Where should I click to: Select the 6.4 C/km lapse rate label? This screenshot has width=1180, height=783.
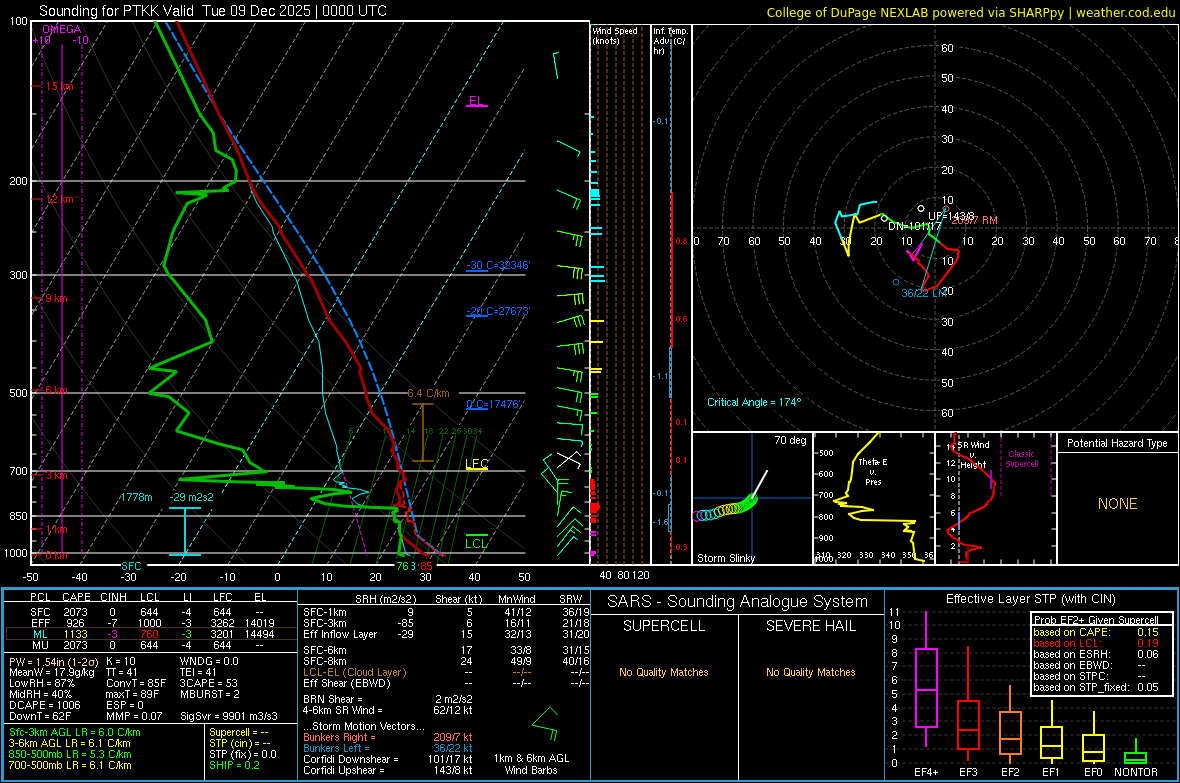(428, 393)
